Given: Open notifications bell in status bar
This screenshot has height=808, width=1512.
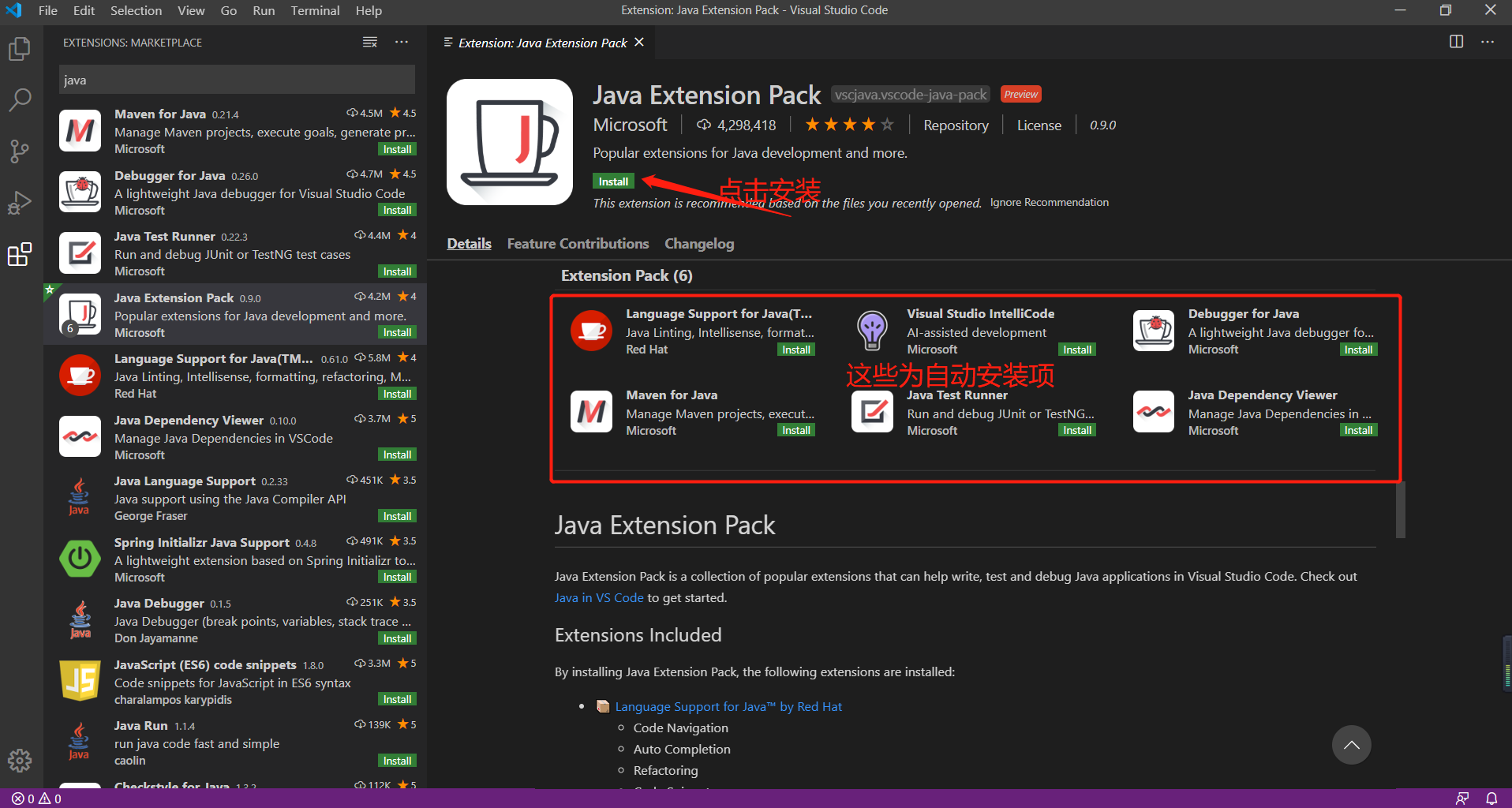Looking at the screenshot, I should click(x=1491, y=799).
